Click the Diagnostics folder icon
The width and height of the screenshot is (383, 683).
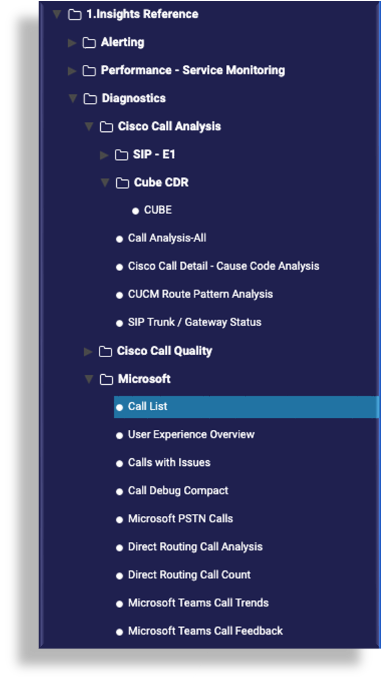coord(90,99)
